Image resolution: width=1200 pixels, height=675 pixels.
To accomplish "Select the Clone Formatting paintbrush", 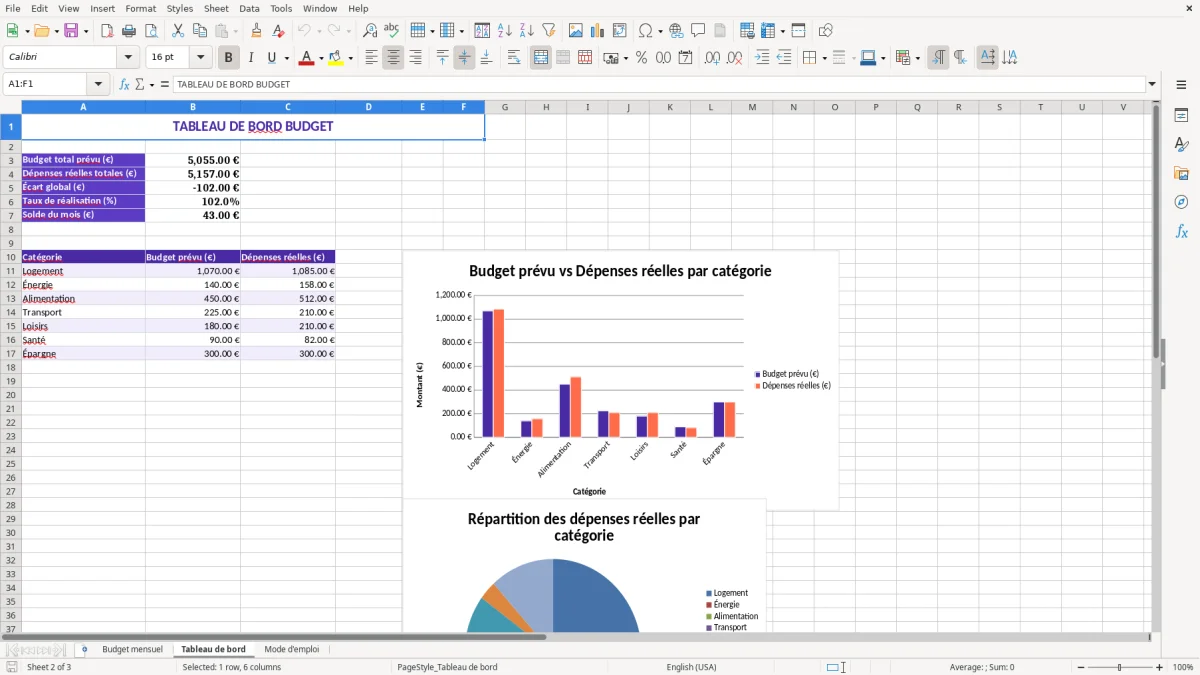I will tap(256, 31).
